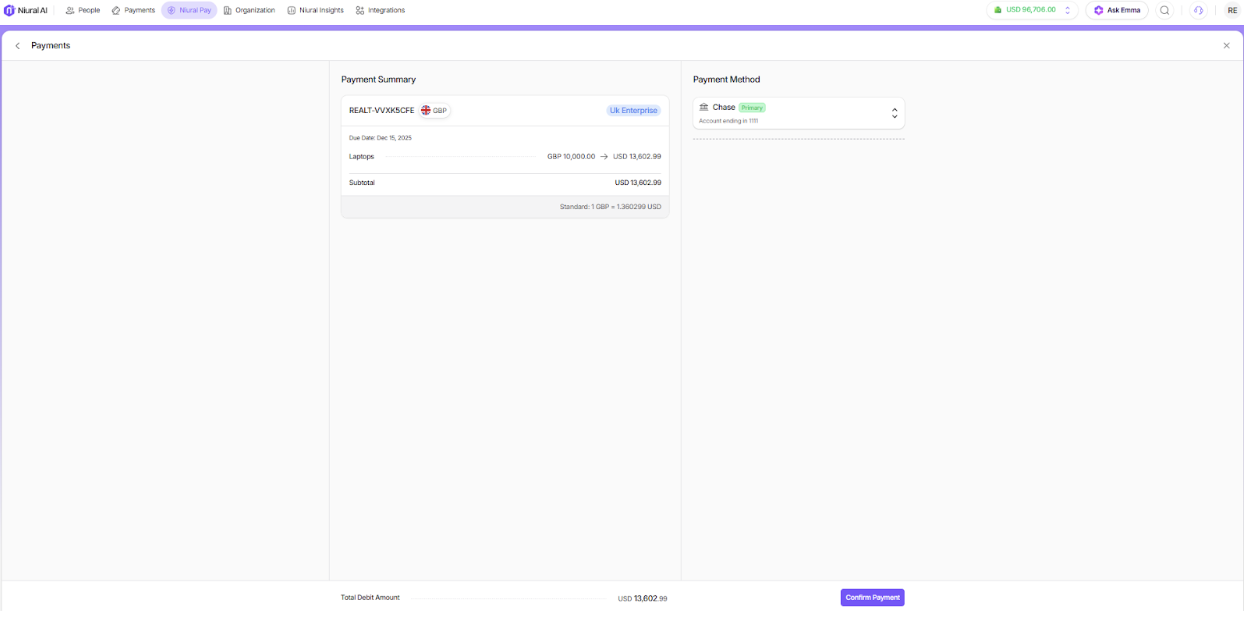Open Niural Insights

[315, 10]
